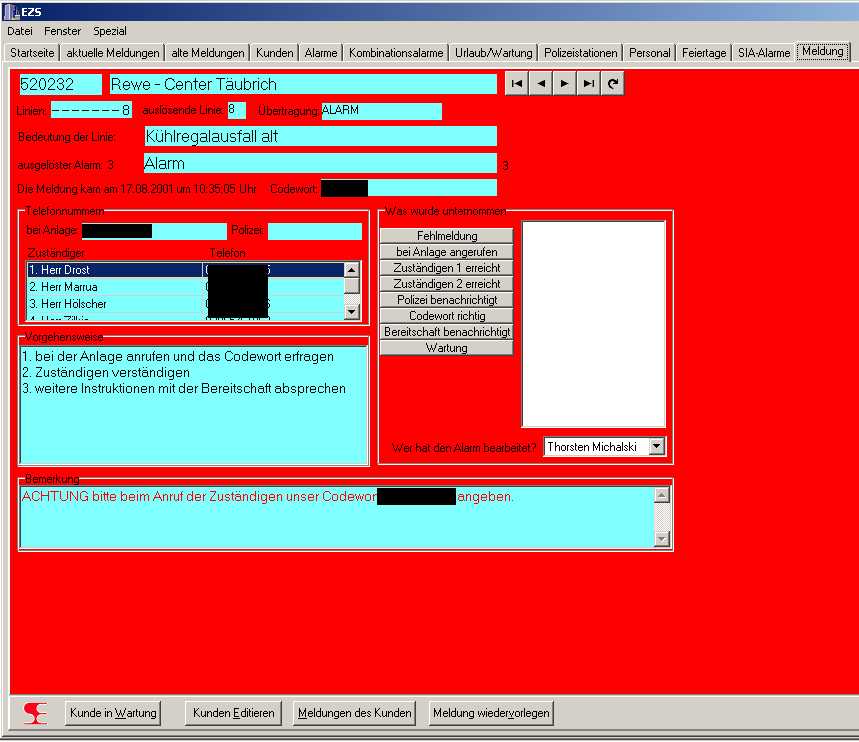This screenshot has height=742, width=859.
Task: Open the Datei menu
Action: tap(20, 31)
